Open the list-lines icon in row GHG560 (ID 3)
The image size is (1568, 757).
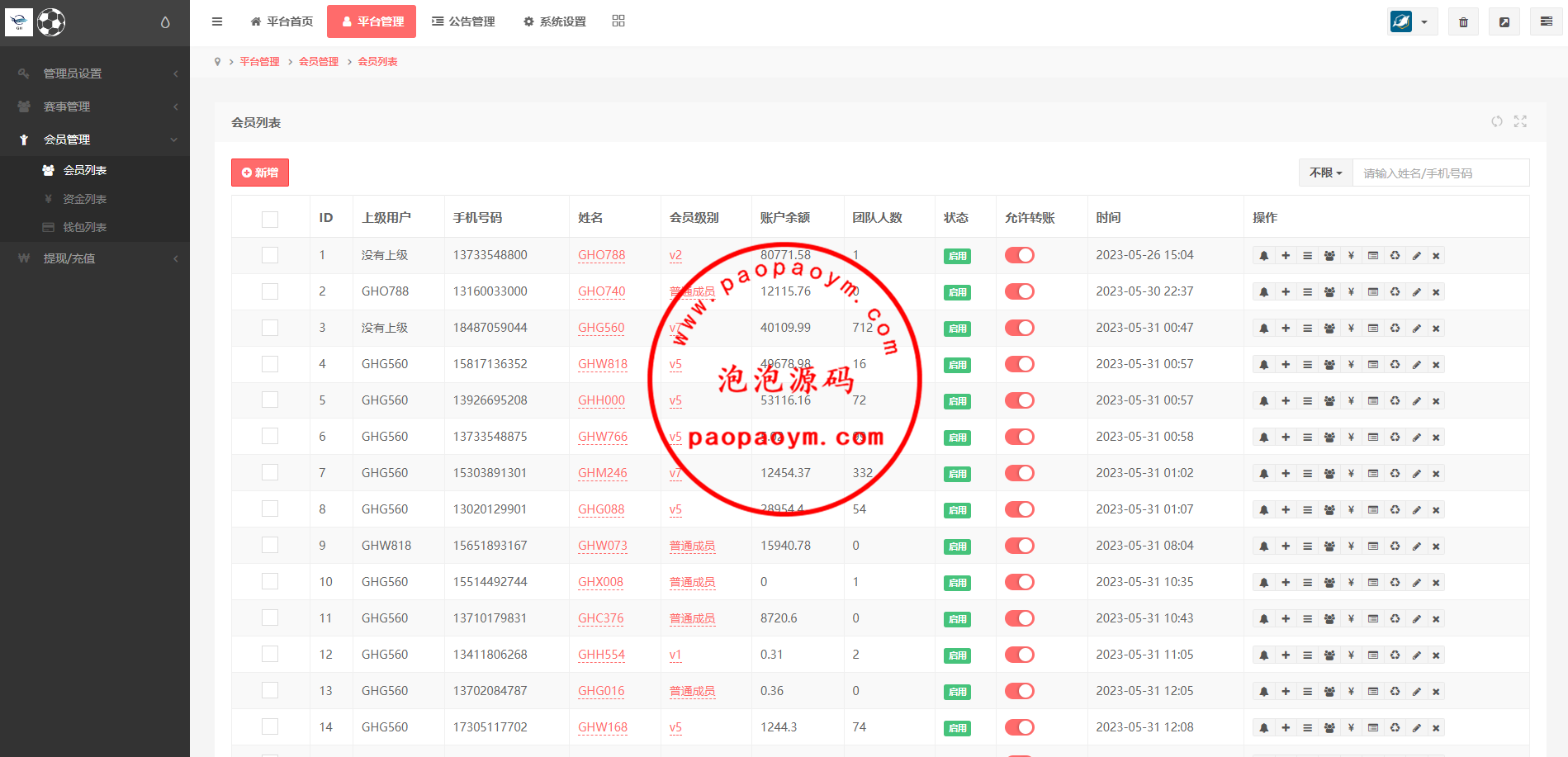point(1307,329)
